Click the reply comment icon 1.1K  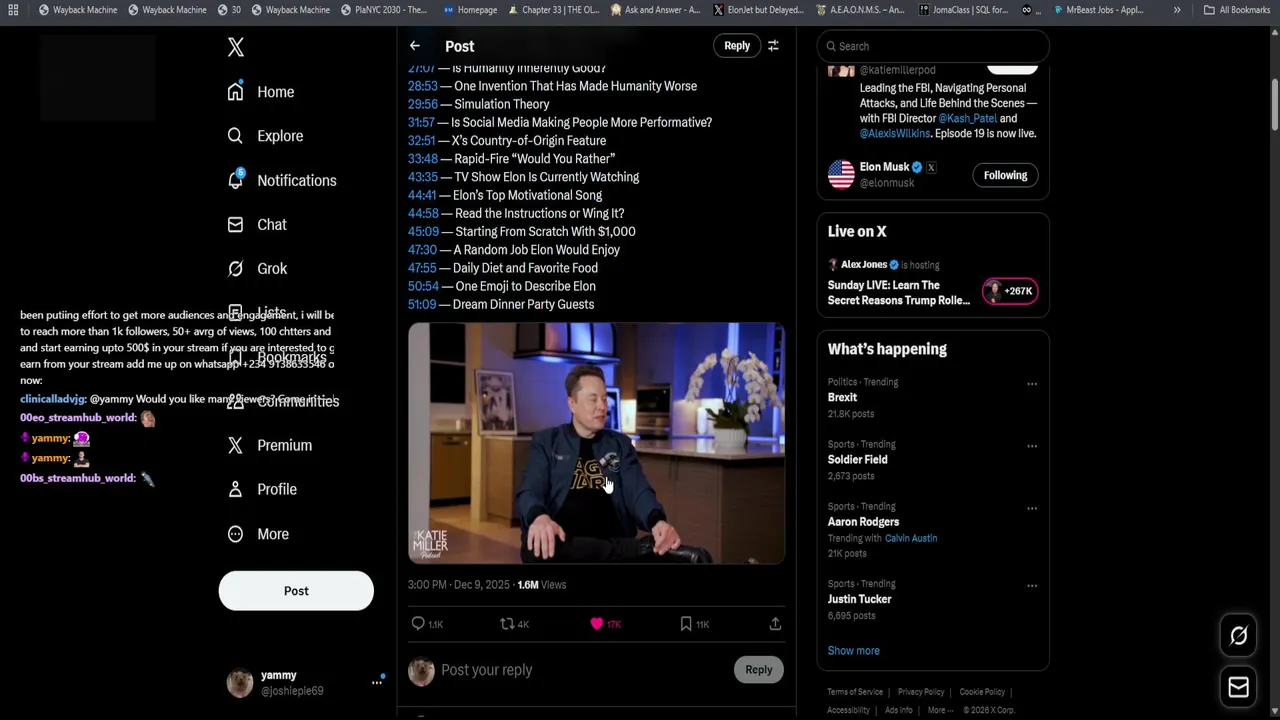coord(418,624)
